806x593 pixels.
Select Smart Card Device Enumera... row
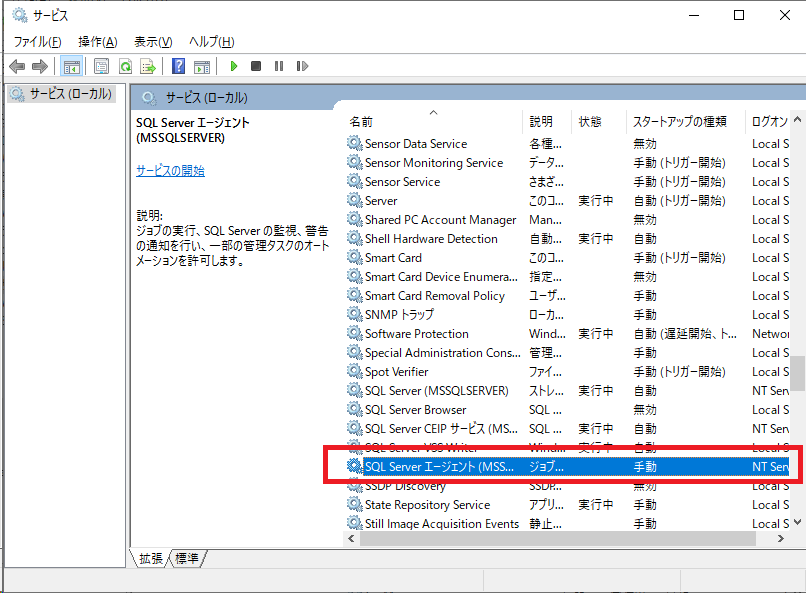(567, 277)
